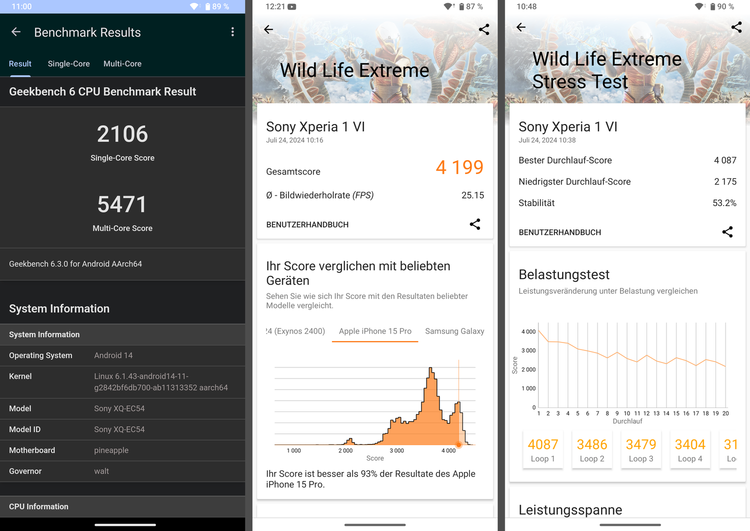Tap Loop 1 score tile 4087
Screen dimensions: 750x531
[x=542, y=449]
